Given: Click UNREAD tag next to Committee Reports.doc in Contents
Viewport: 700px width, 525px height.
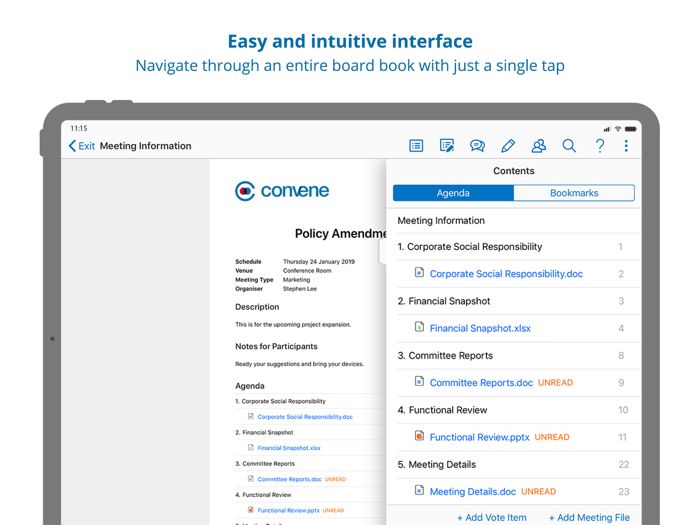Looking at the screenshot, I should (555, 383).
